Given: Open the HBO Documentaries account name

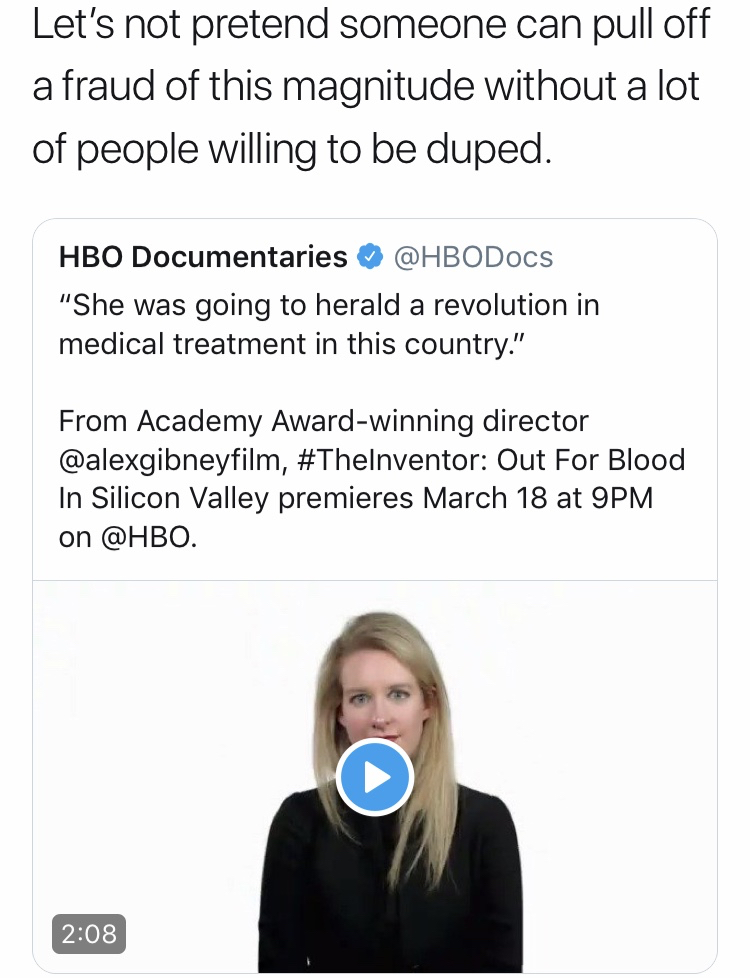Looking at the screenshot, I should [x=203, y=257].
